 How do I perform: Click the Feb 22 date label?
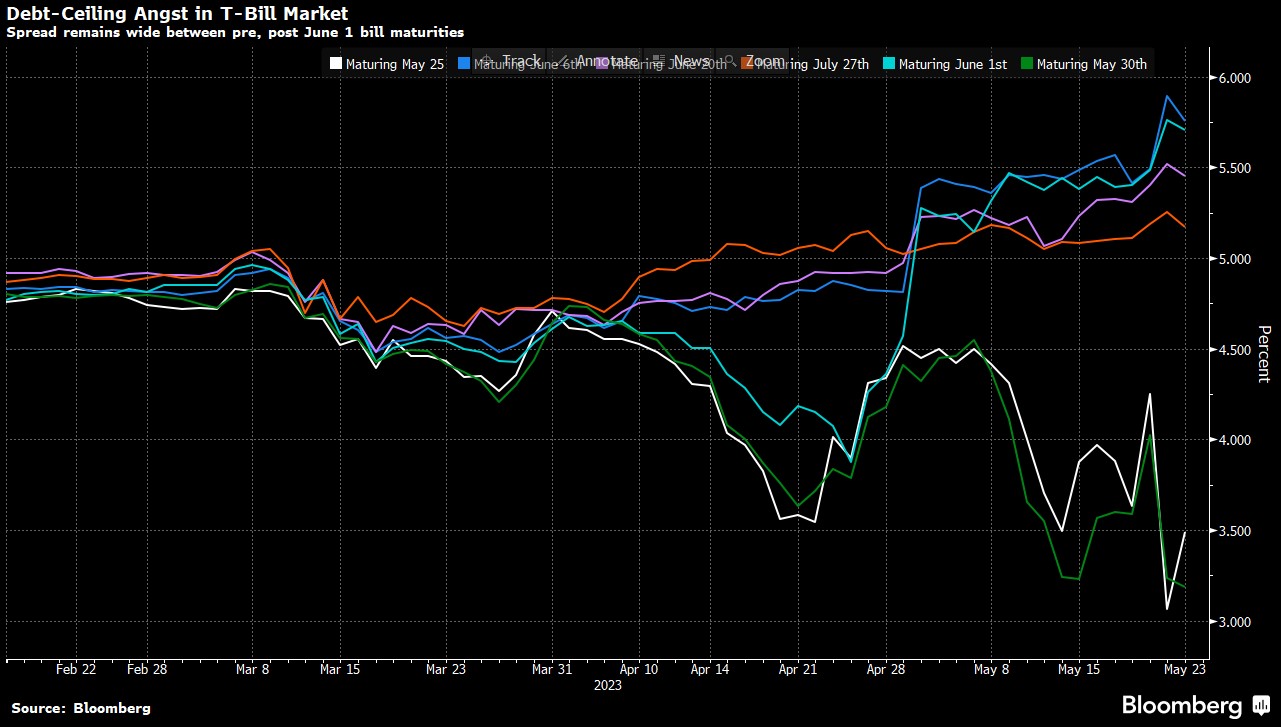point(76,670)
